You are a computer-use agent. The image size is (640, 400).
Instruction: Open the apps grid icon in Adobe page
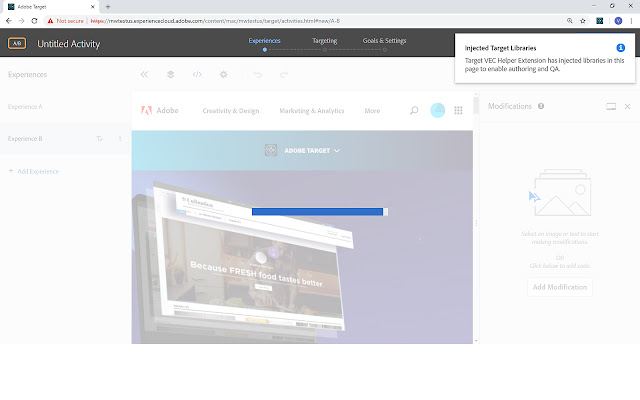click(x=458, y=111)
